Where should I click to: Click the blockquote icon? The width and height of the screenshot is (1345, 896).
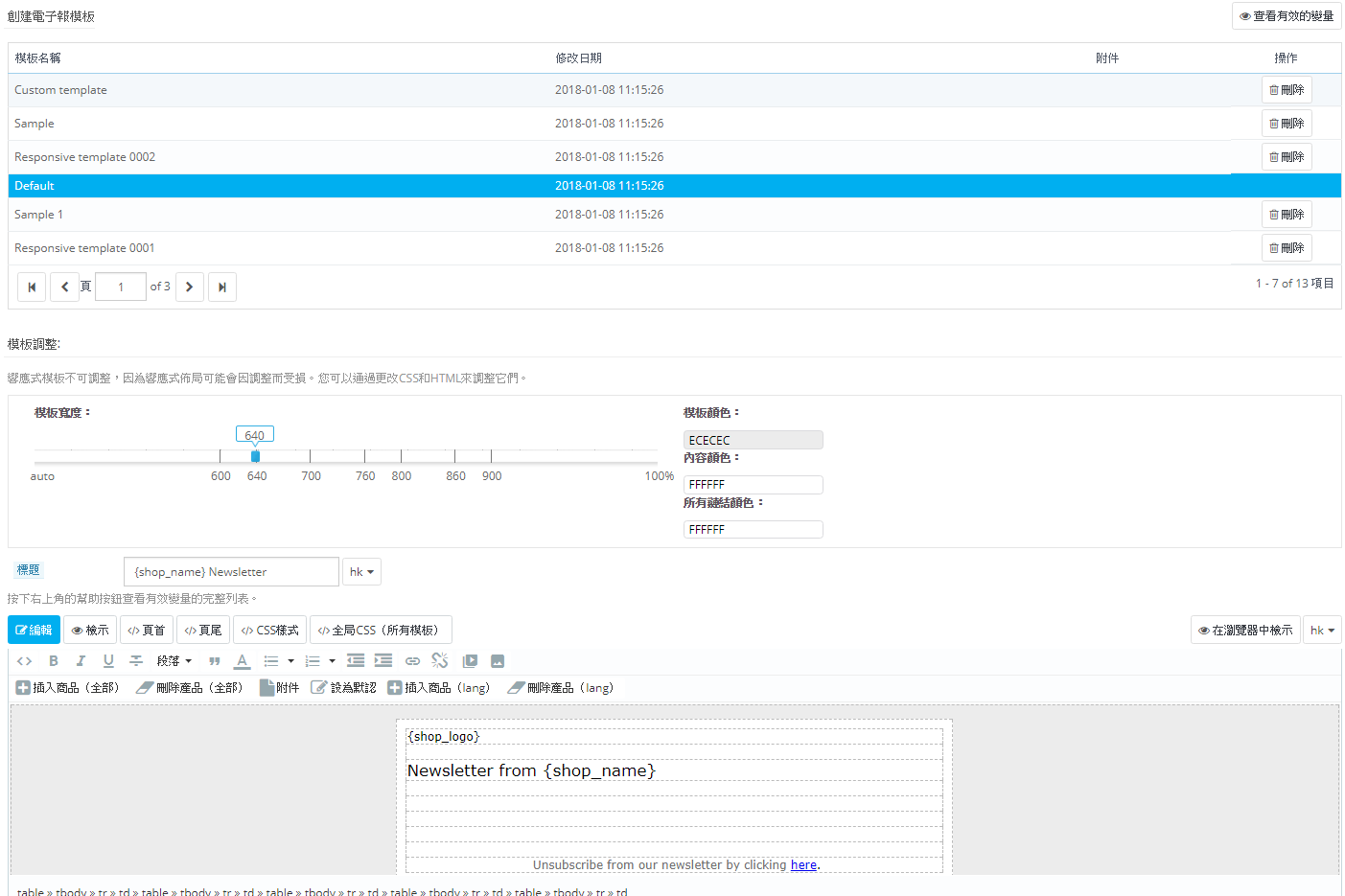click(x=215, y=661)
